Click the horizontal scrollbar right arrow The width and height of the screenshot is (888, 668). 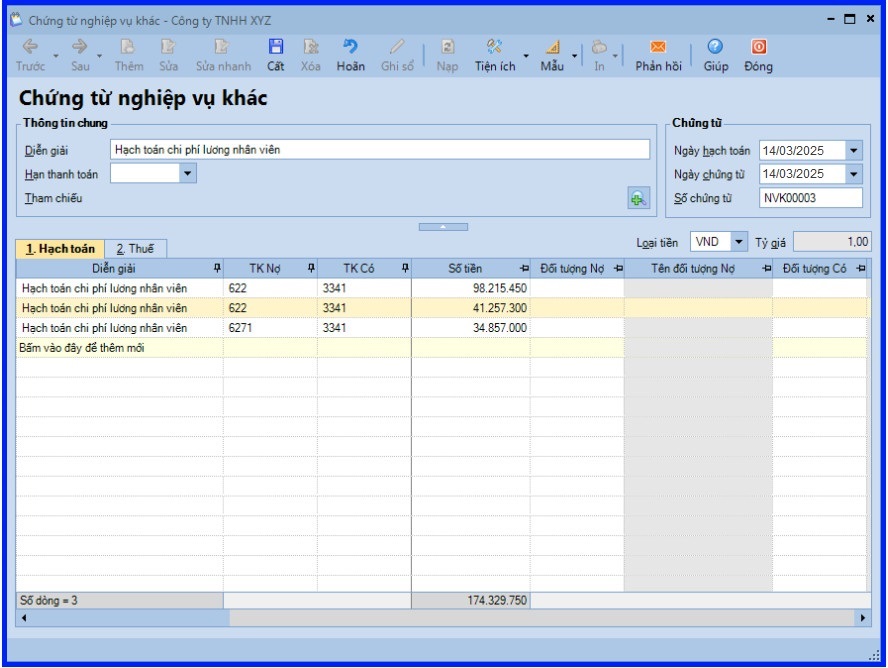863,618
